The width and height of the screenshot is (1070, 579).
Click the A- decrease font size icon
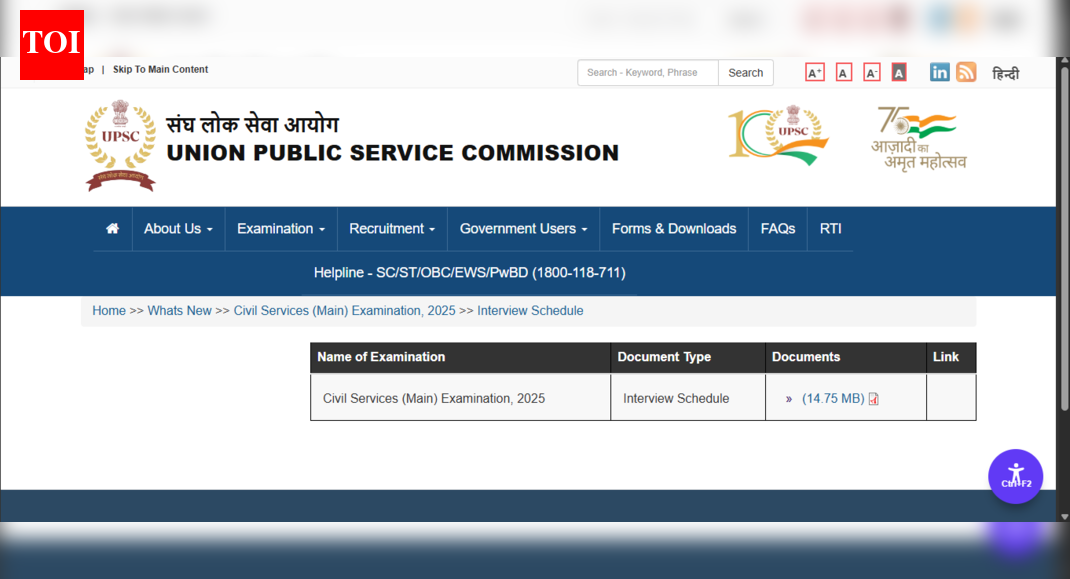click(x=871, y=72)
